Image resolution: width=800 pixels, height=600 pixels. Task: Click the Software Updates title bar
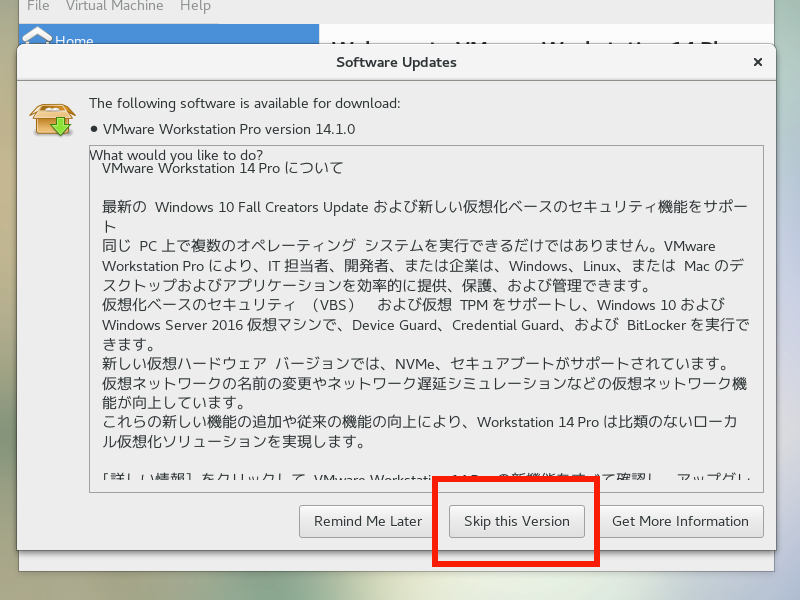click(396, 62)
